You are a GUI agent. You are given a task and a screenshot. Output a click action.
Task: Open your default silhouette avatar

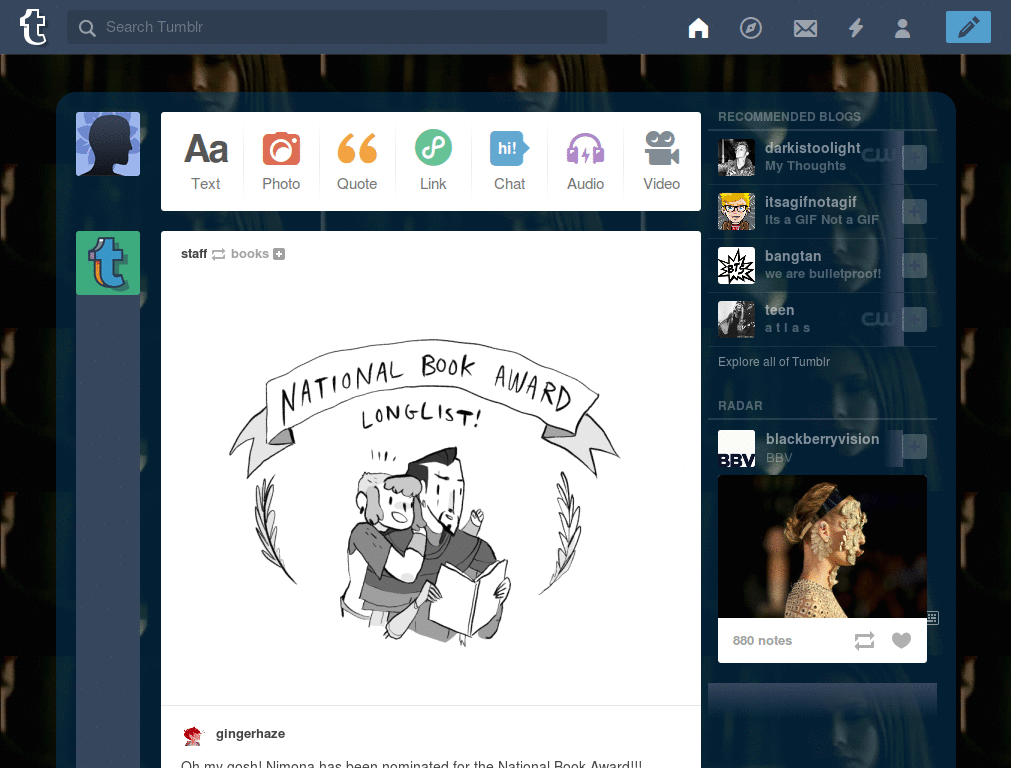click(x=108, y=144)
